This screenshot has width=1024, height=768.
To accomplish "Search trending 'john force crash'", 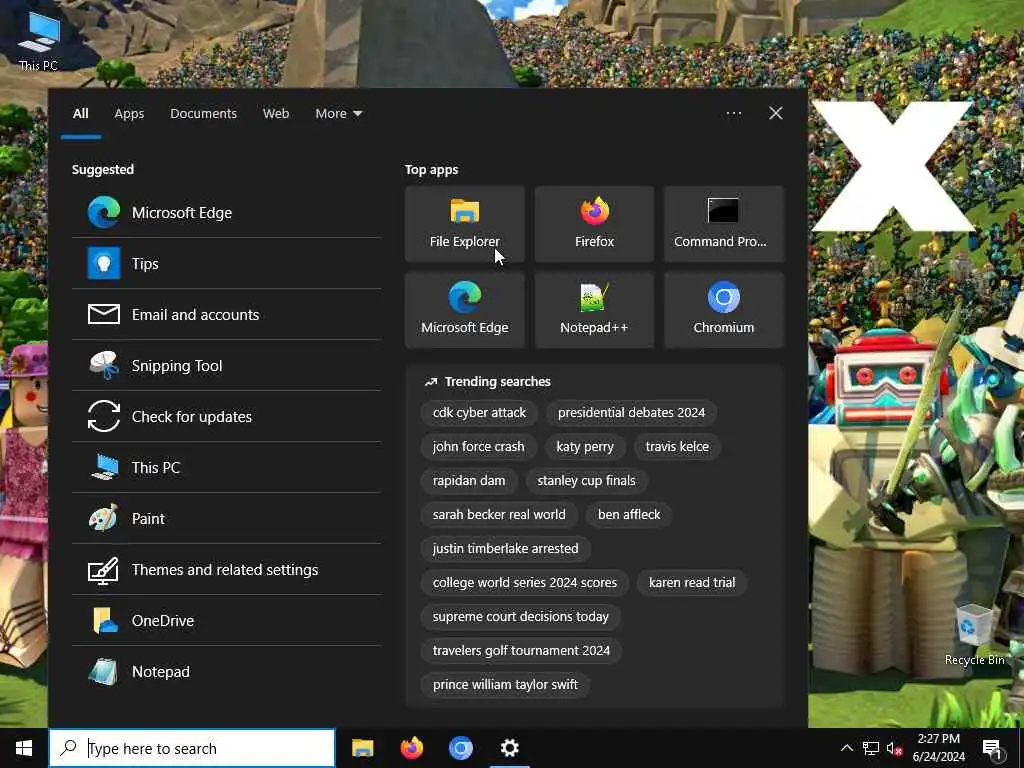I will [x=478, y=446].
